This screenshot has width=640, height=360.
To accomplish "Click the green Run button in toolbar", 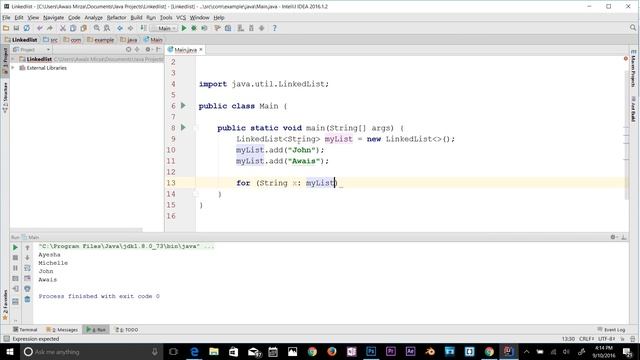I will [184, 28].
